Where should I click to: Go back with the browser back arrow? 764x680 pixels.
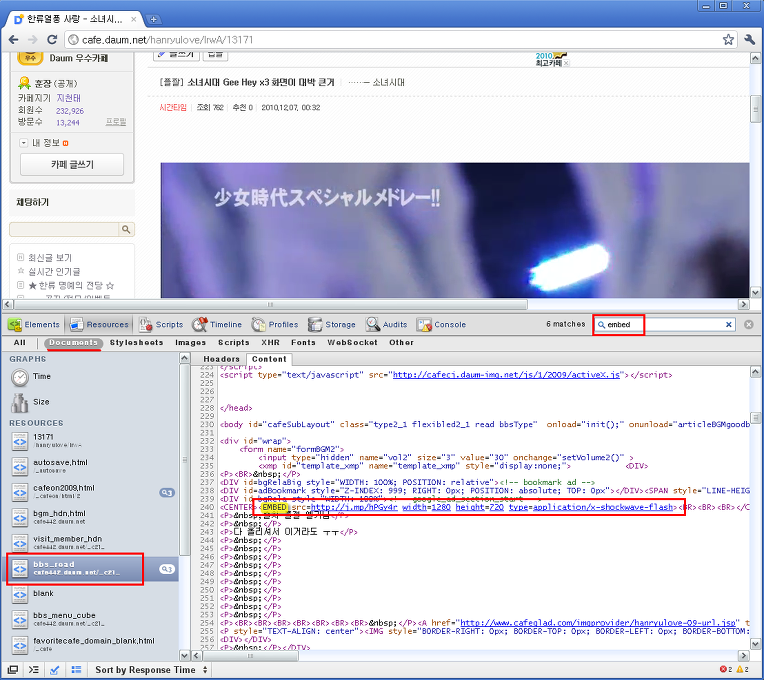[x=14, y=39]
